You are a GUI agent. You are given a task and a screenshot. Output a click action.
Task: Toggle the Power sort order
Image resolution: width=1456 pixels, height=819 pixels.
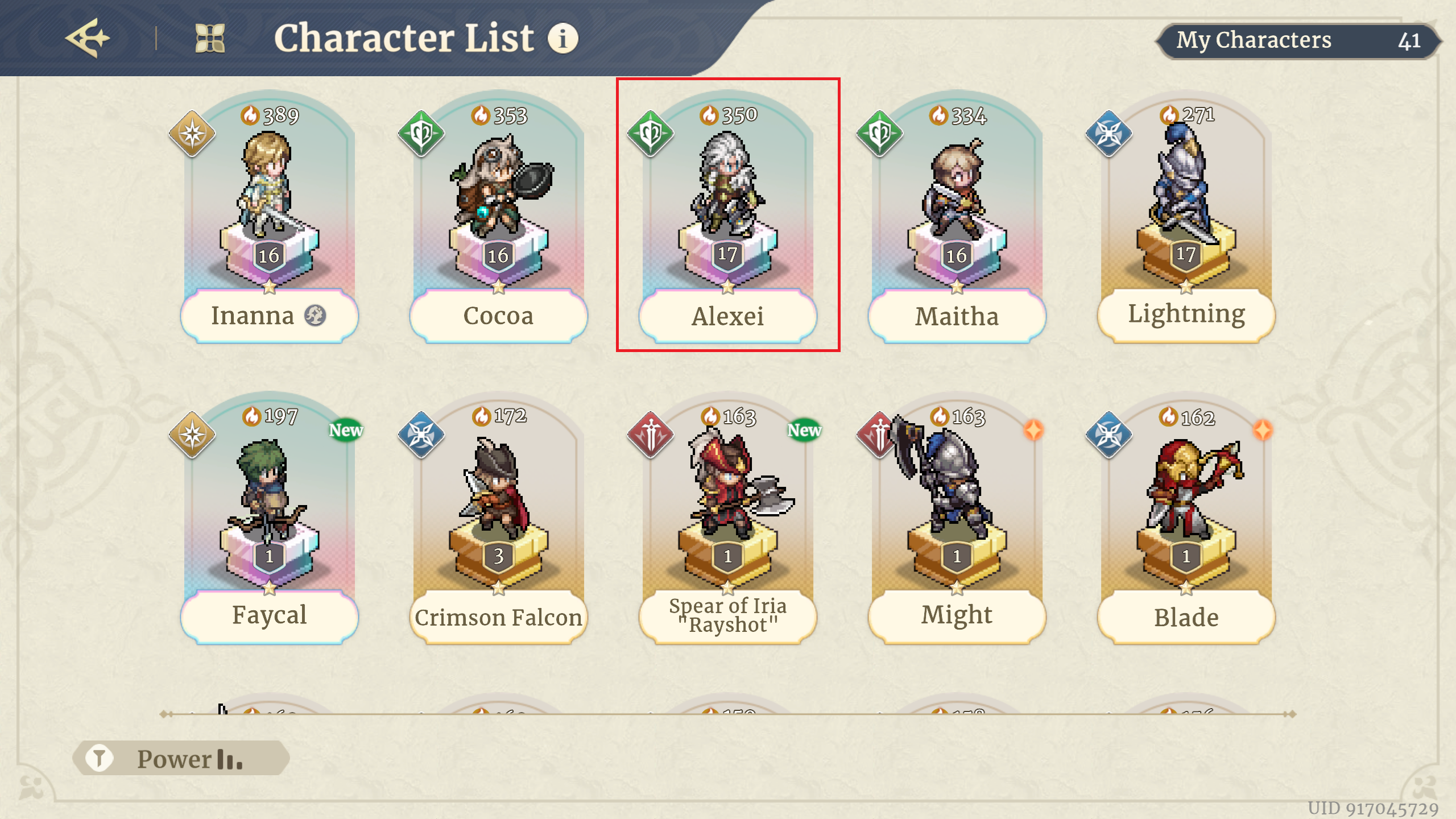[230, 759]
